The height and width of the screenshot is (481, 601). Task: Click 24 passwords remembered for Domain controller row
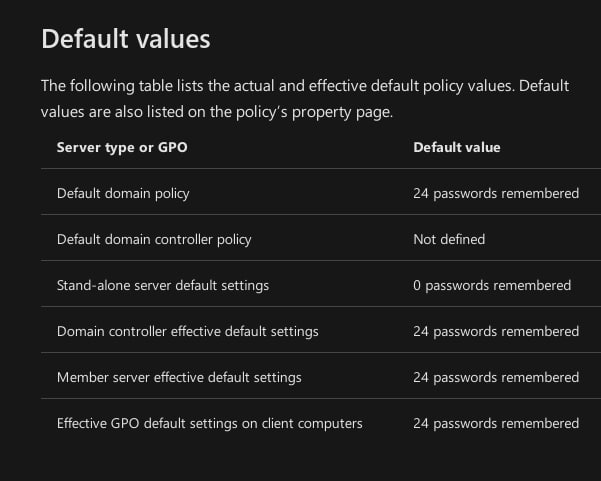[496, 332]
